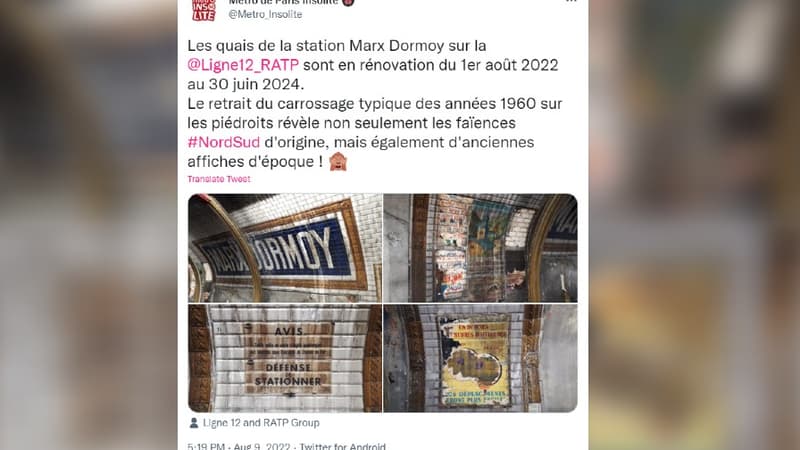Viewport: 800px width, 450px height.
Task: Follow the @Ligne12_RATP mention link
Action: tap(243, 65)
